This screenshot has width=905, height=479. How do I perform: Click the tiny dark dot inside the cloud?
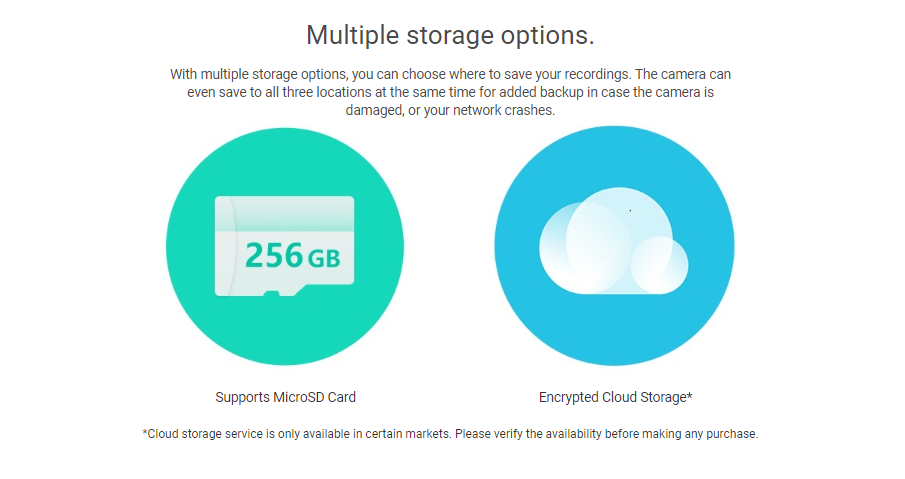pos(630,211)
